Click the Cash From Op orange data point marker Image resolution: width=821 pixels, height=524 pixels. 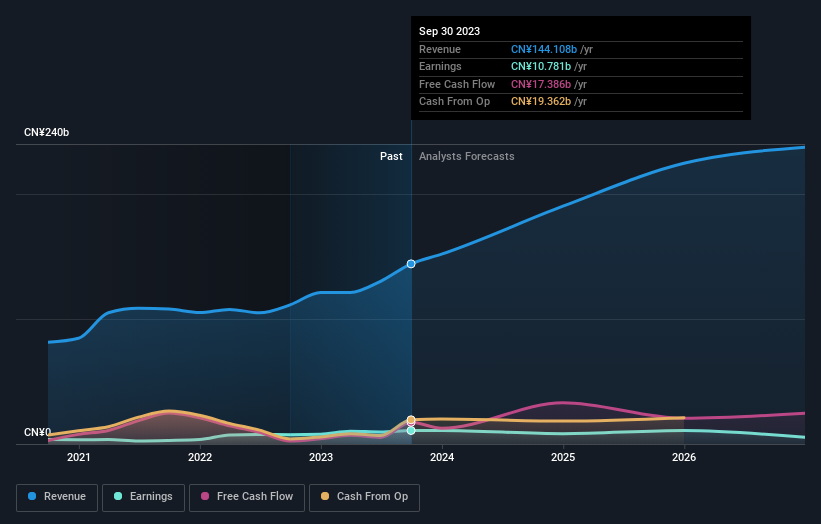coord(411,420)
